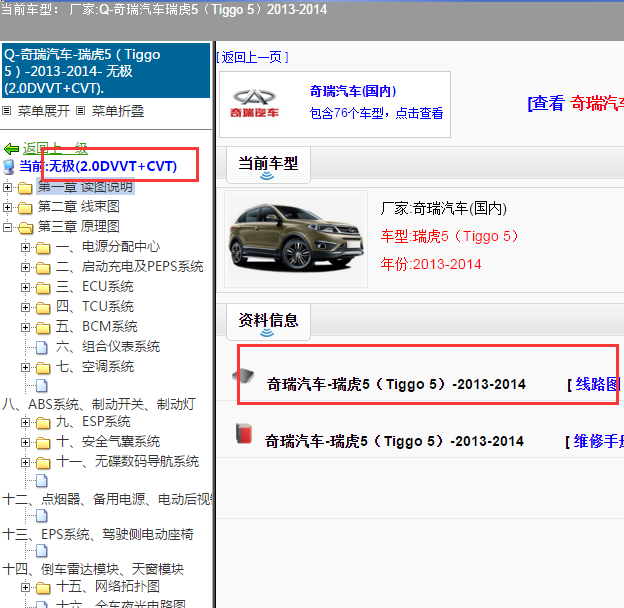
Task: Click document icon above 八、ABS系统 row
Action: point(42,385)
